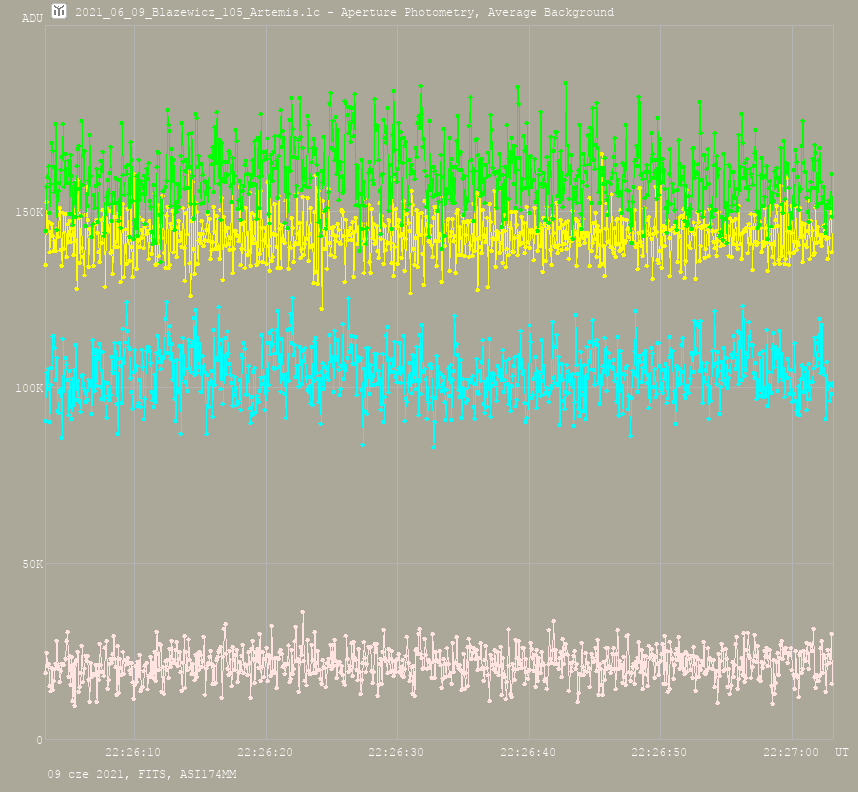
Task: Click the '09 cze 2021, FITS, ASI174MM' footer text
Action: [142, 774]
